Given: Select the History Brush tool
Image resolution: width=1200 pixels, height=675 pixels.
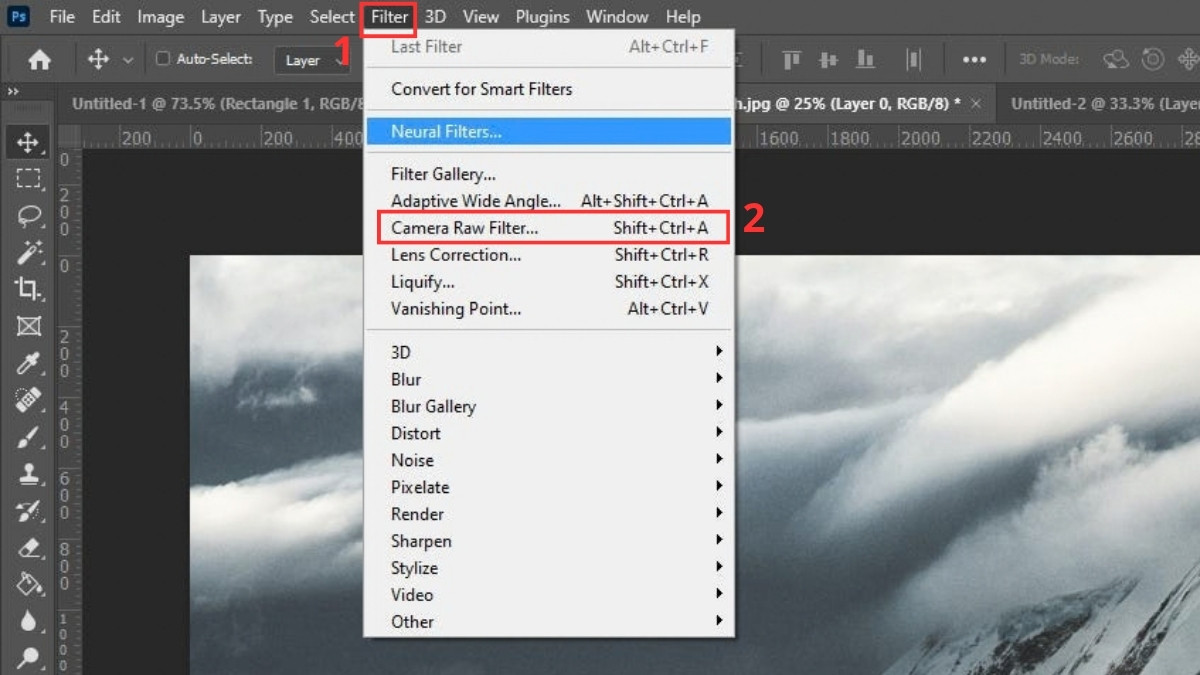Looking at the screenshot, I should point(28,511).
